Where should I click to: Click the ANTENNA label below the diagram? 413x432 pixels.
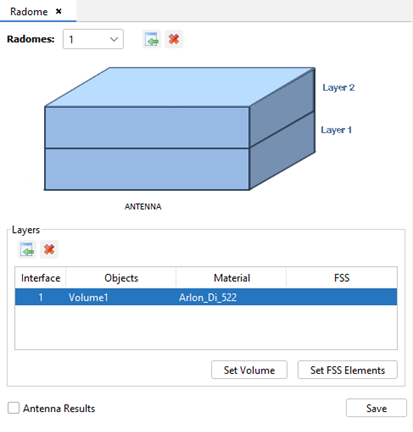tap(143, 207)
